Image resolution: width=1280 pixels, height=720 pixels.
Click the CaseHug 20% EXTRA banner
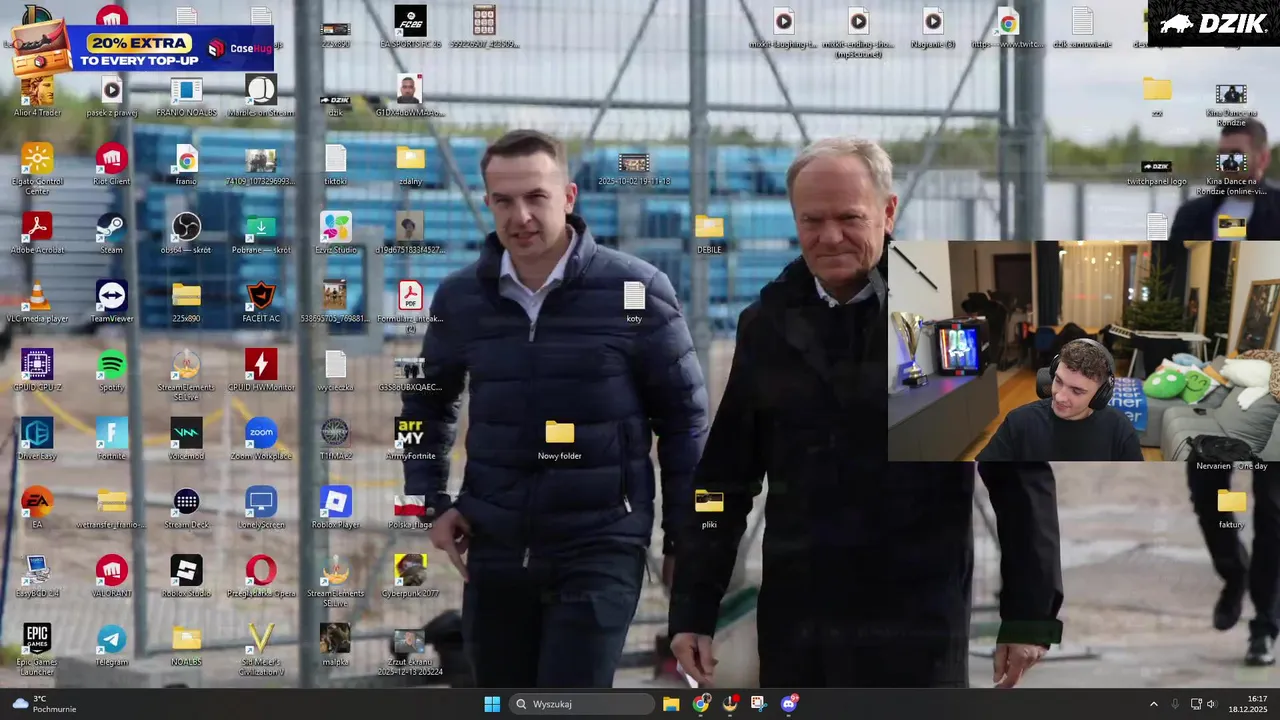142,50
